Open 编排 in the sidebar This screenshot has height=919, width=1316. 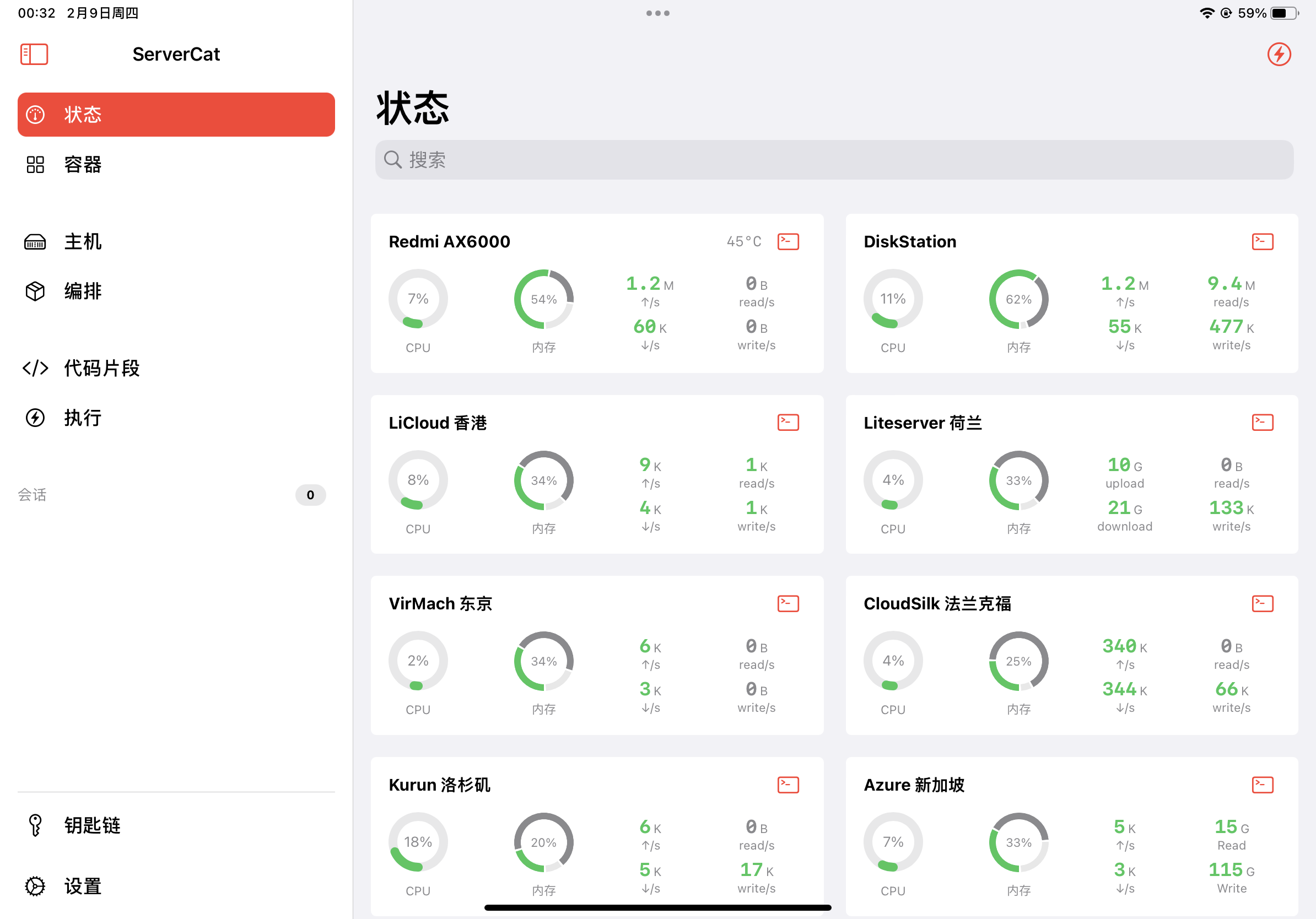tap(83, 291)
